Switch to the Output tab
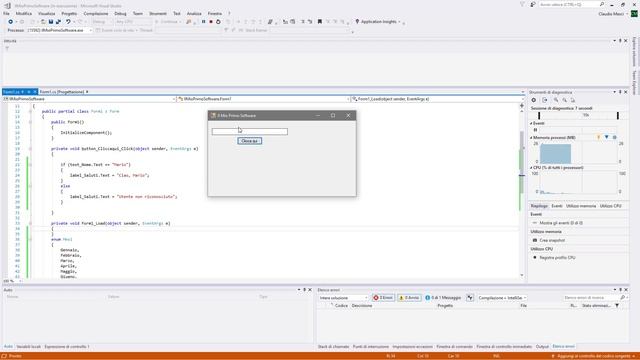640x360 pixels. 542,347
